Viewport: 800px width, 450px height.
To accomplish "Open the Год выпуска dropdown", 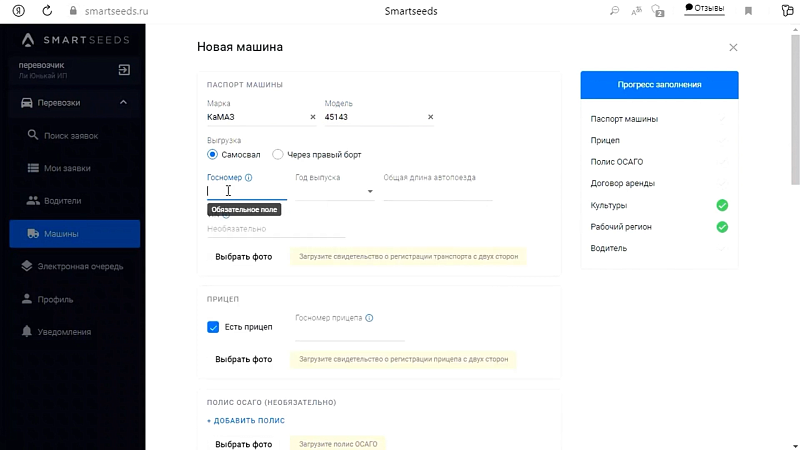I will click(x=335, y=191).
